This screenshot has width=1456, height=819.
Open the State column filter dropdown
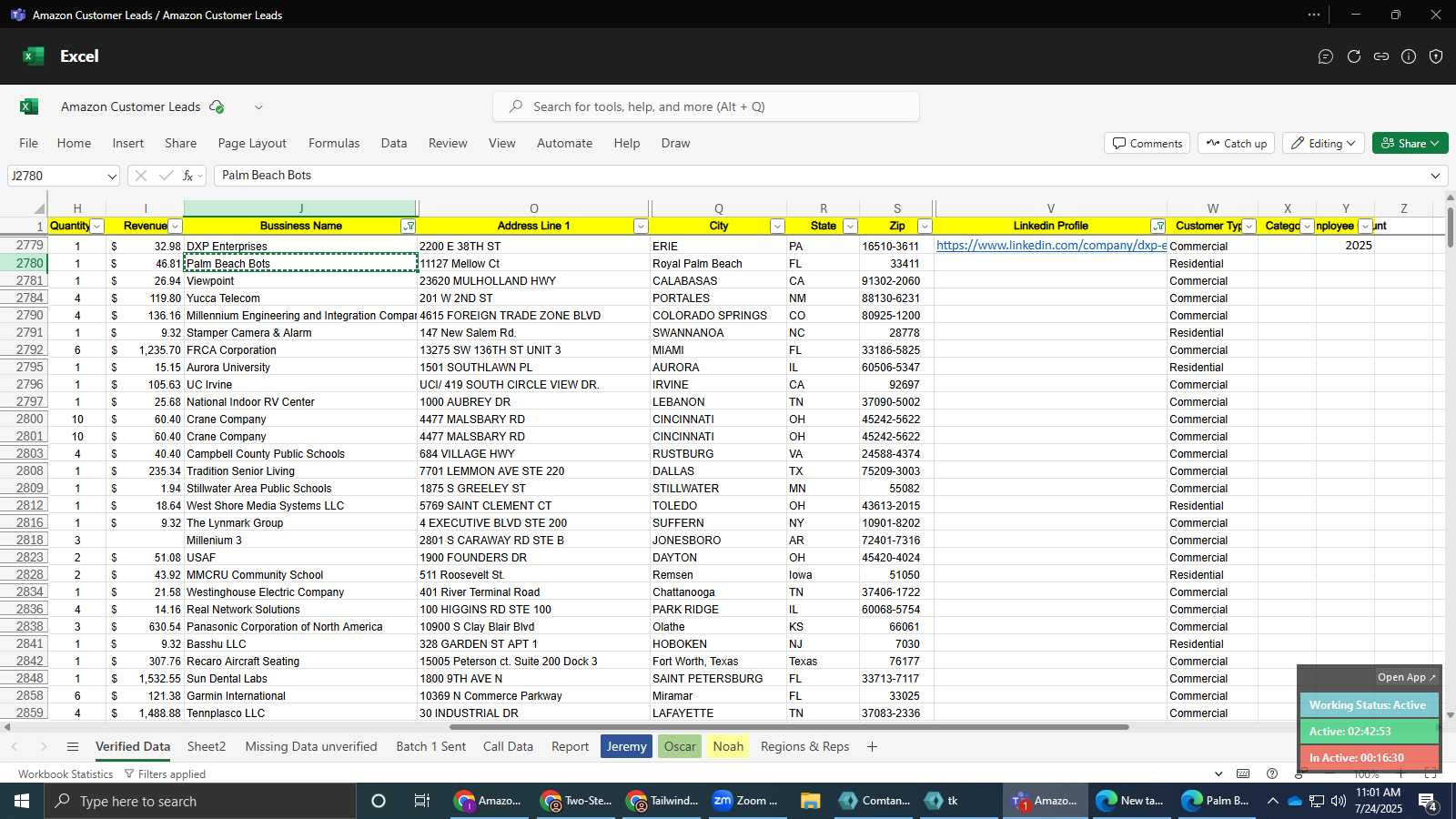click(x=850, y=227)
